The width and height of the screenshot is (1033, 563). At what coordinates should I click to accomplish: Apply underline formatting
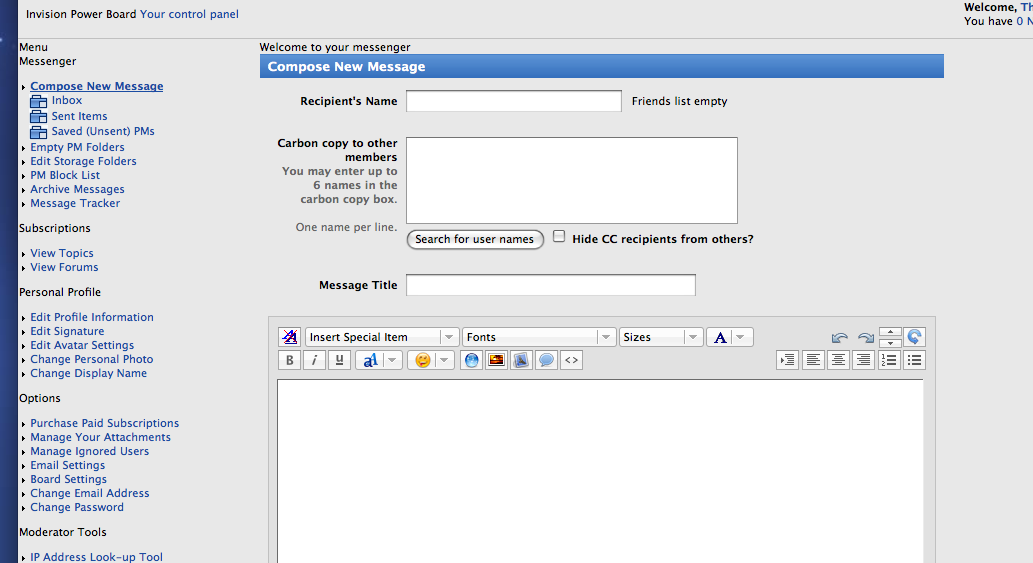click(x=339, y=360)
